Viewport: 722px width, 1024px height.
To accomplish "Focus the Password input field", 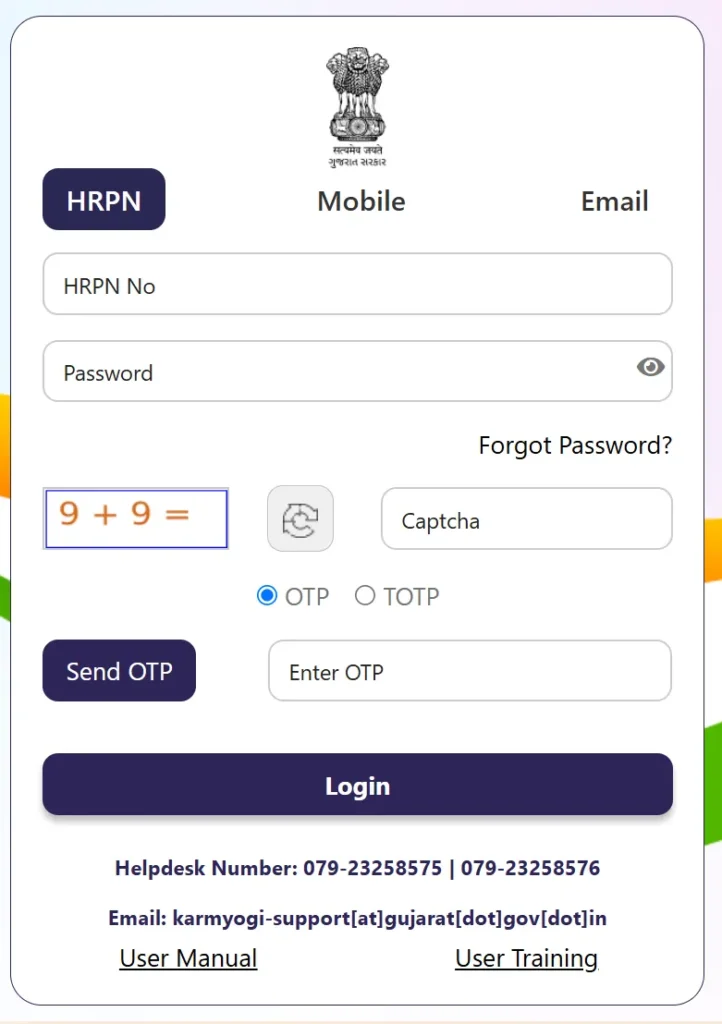I will [358, 371].
